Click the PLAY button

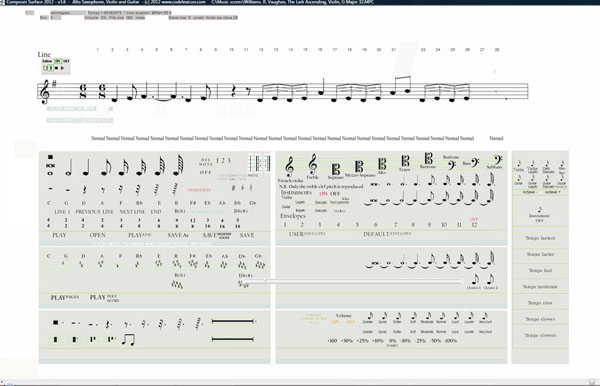tap(59, 235)
